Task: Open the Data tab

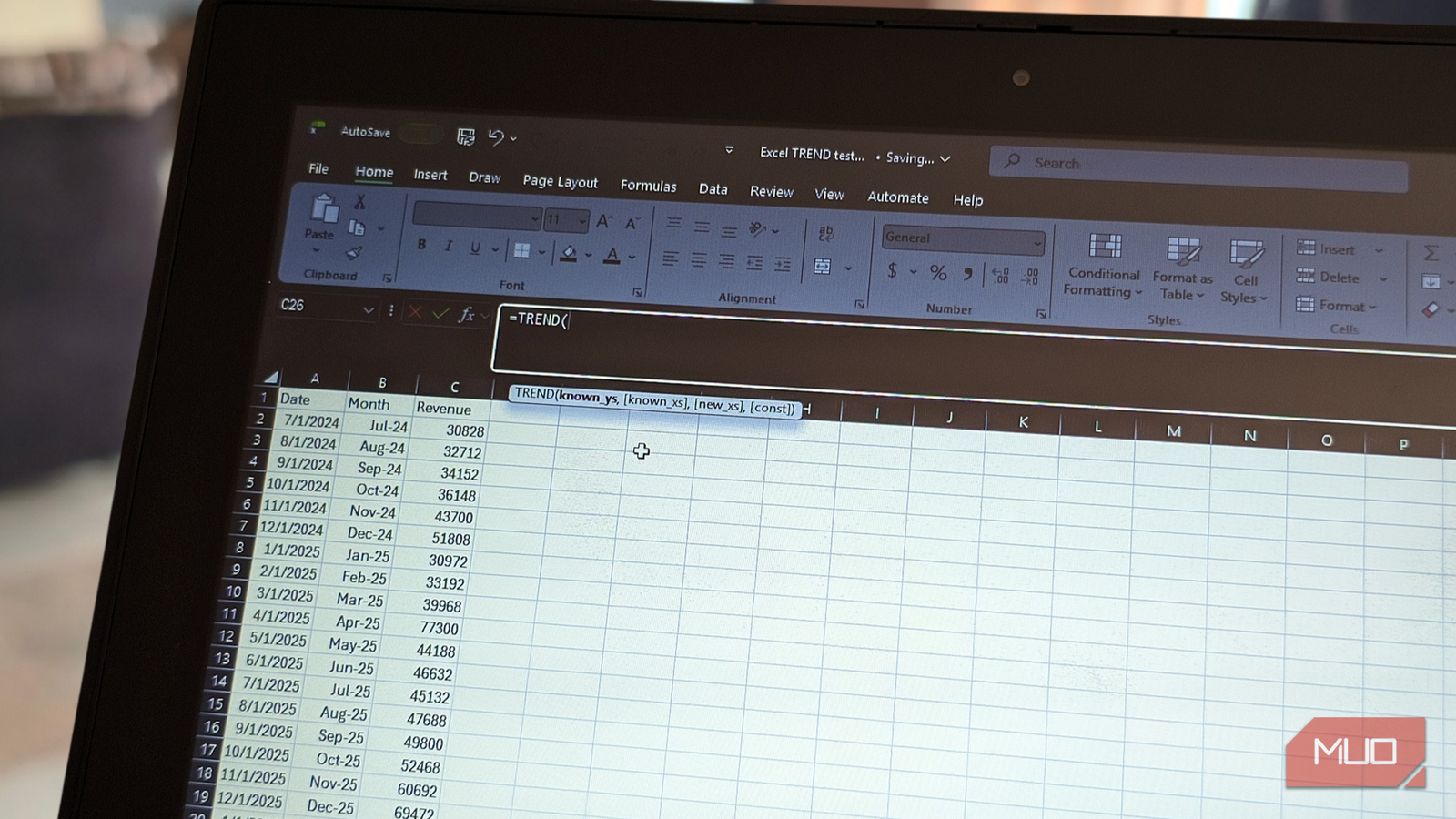Action: point(713,189)
